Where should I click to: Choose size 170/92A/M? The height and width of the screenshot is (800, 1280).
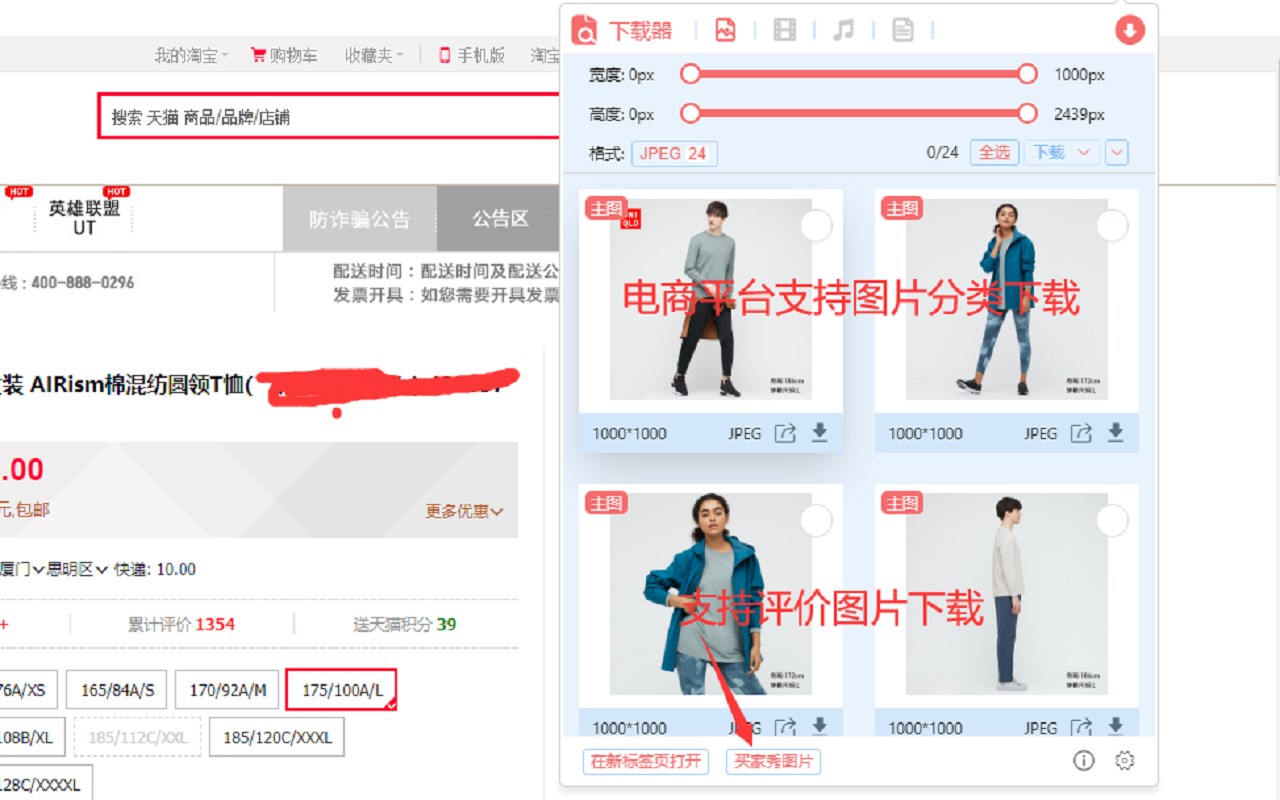(227, 689)
